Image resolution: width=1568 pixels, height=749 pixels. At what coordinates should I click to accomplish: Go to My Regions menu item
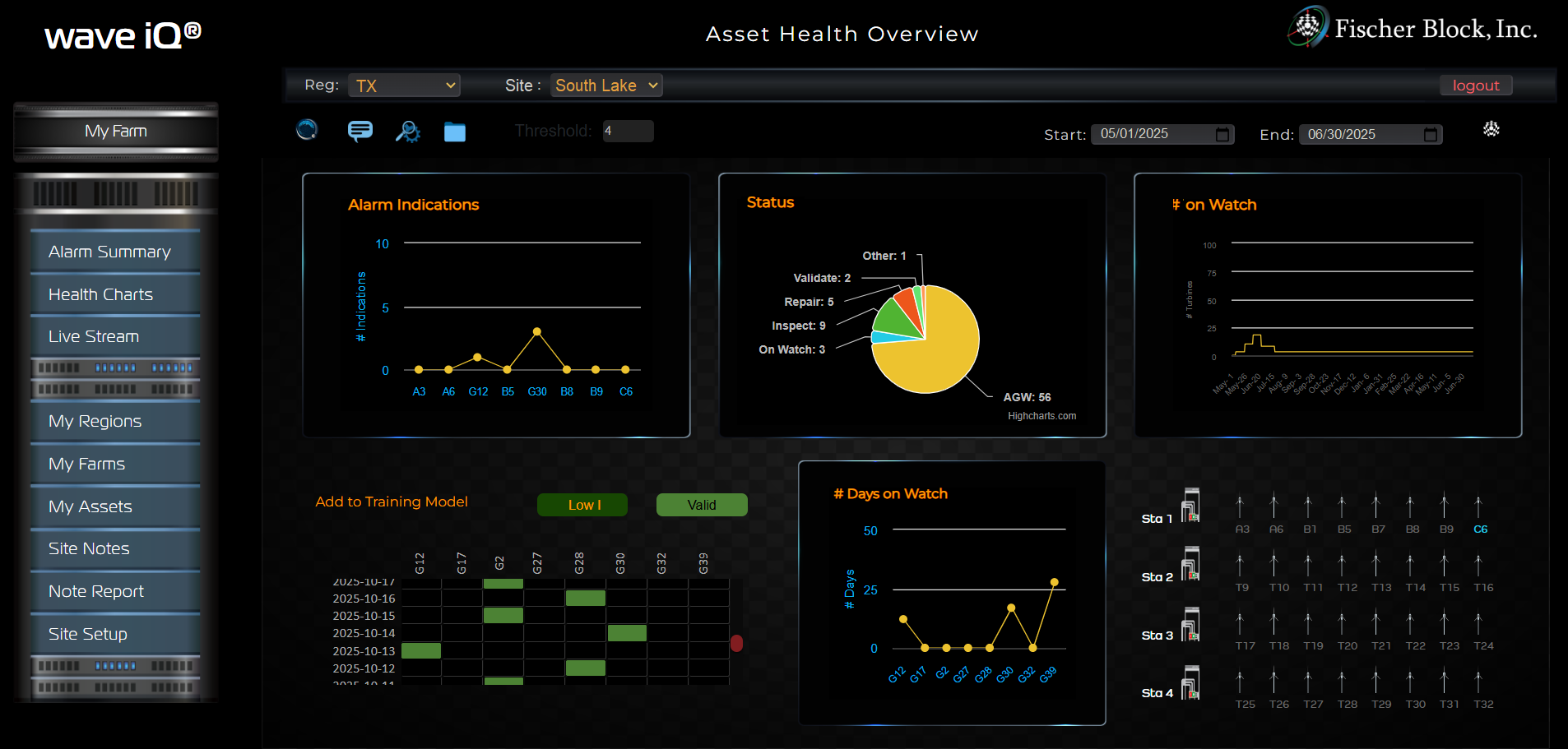tap(115, 421)
